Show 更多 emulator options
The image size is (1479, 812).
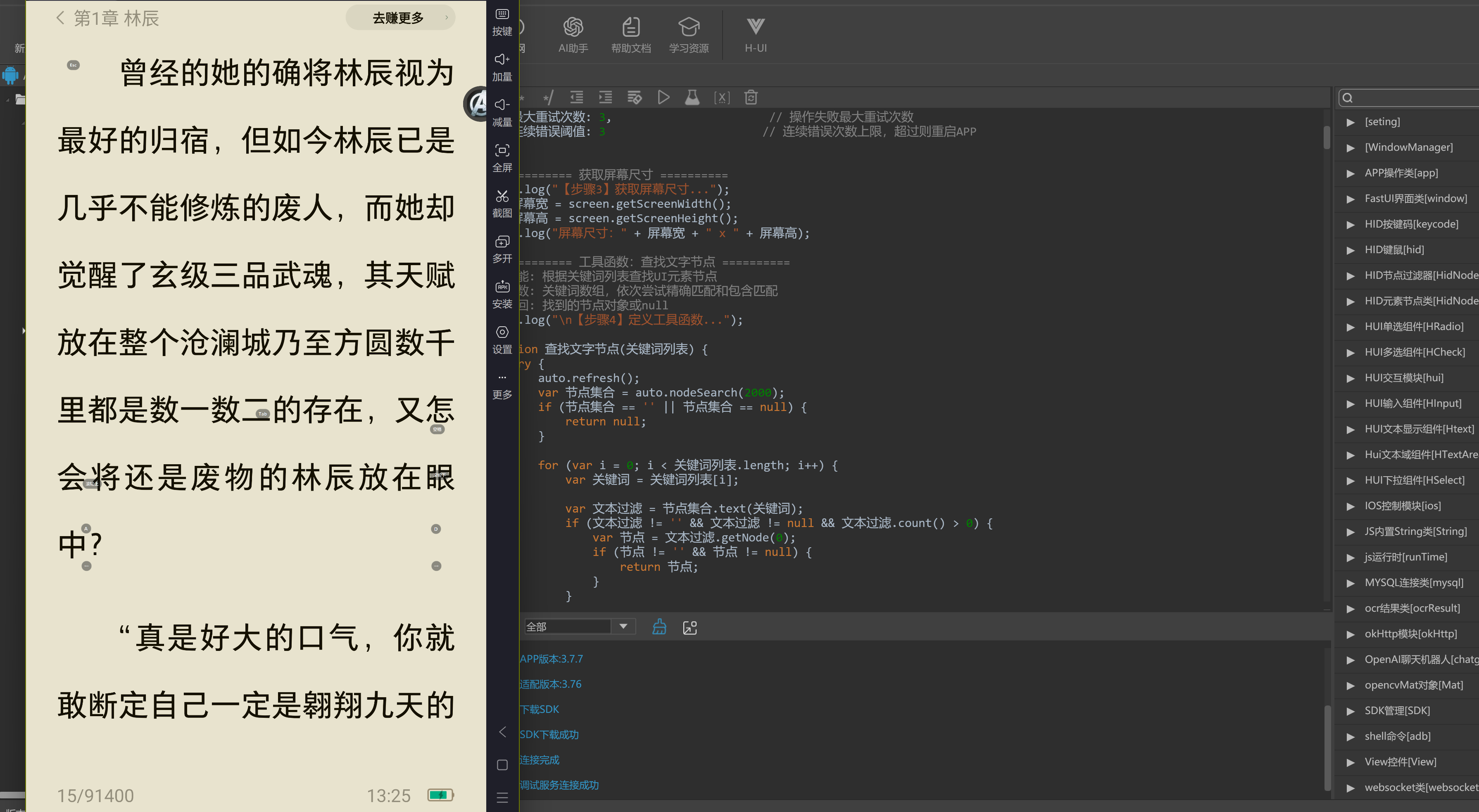(502, 386)
